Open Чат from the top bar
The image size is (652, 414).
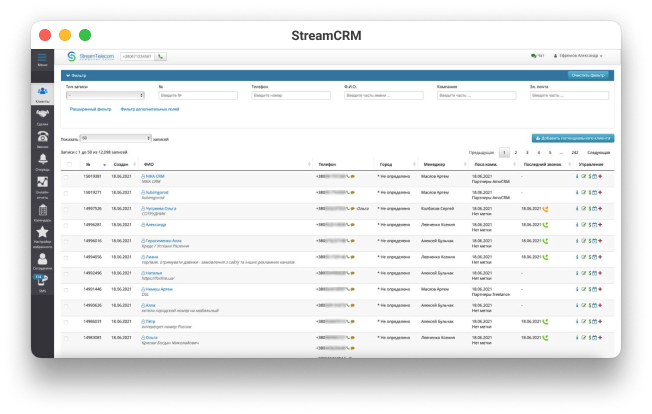point(540,57)
